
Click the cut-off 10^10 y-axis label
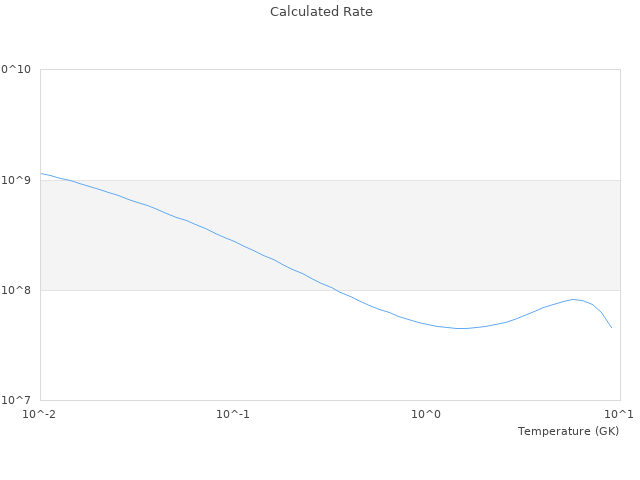point(16,70)
